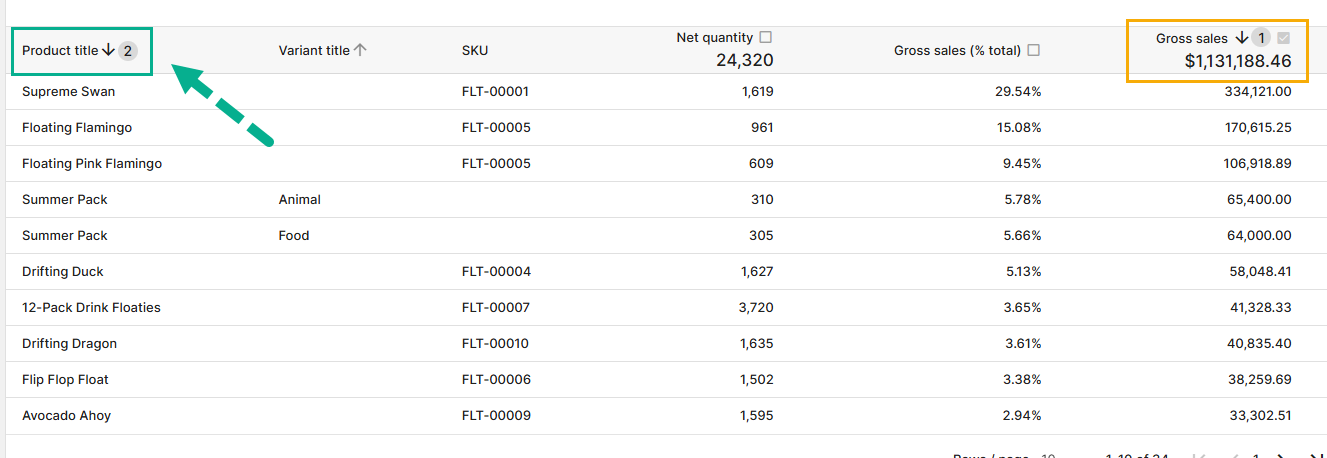Click the sort priority badge 2

click(x=127, y=51)
